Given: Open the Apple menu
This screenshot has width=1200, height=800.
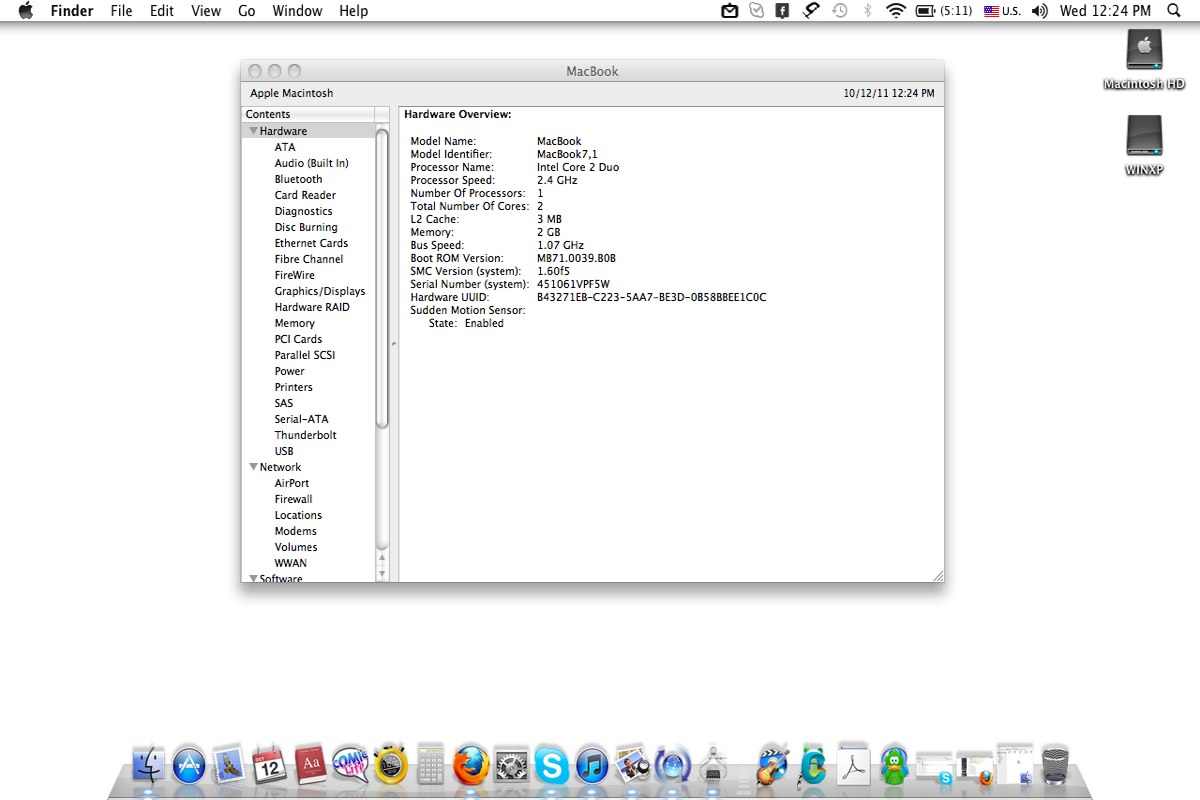Looking at the screenshot, I should point(26,11).
